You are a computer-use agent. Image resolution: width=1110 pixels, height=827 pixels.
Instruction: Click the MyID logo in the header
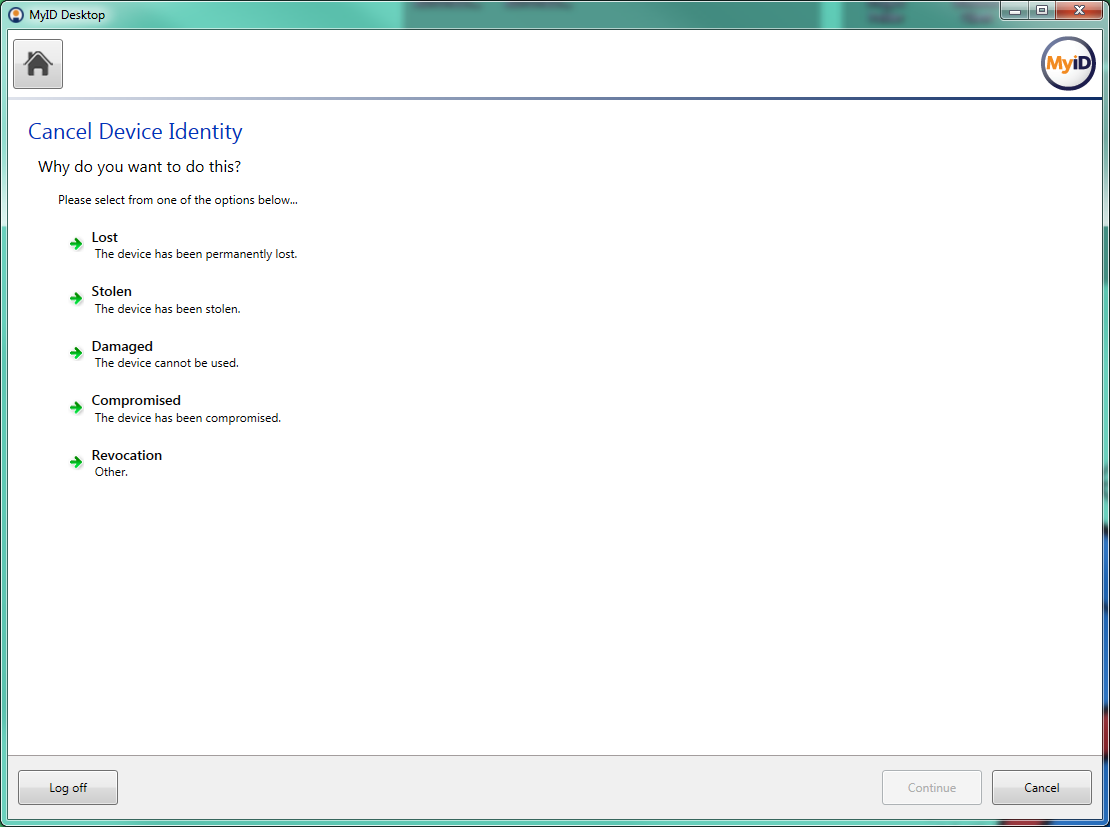click(1068, 64)
